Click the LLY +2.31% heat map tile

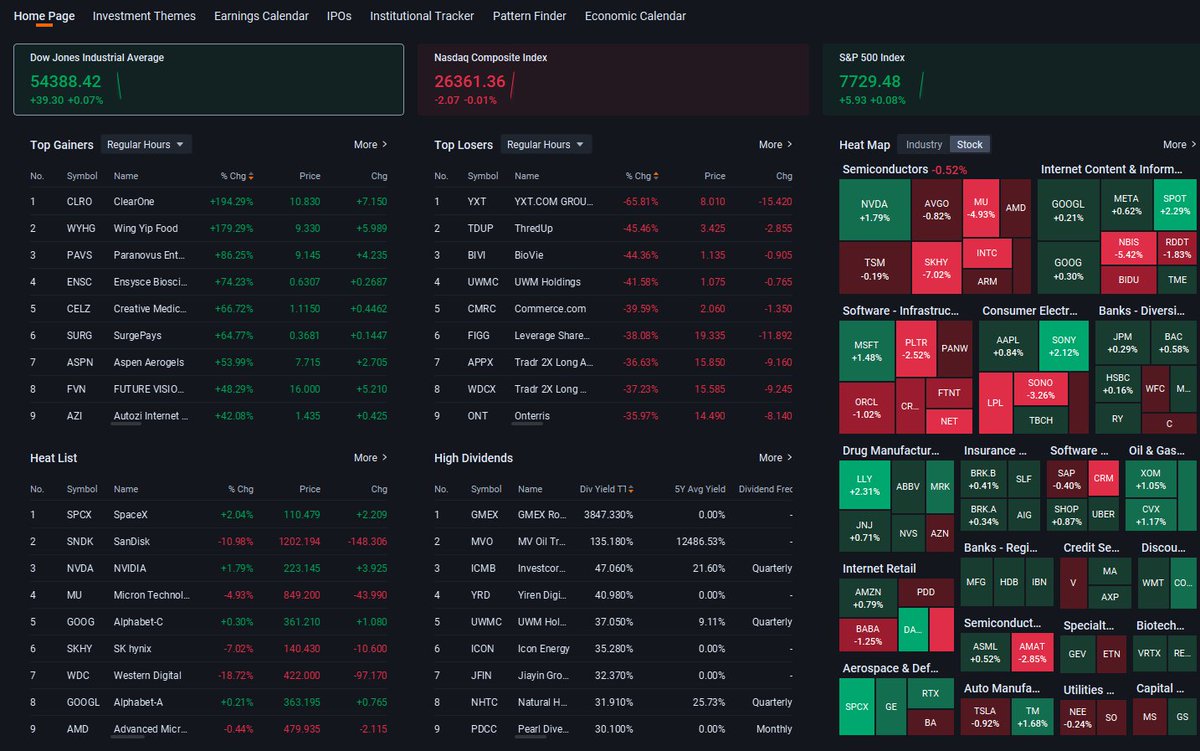tap(864, 485)
